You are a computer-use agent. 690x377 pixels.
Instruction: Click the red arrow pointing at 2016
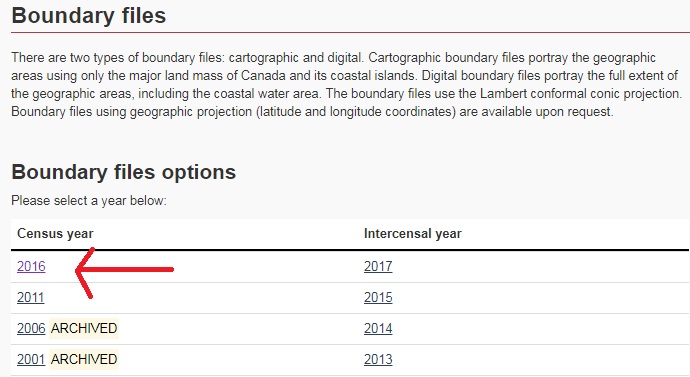click(x=125, y=273)
